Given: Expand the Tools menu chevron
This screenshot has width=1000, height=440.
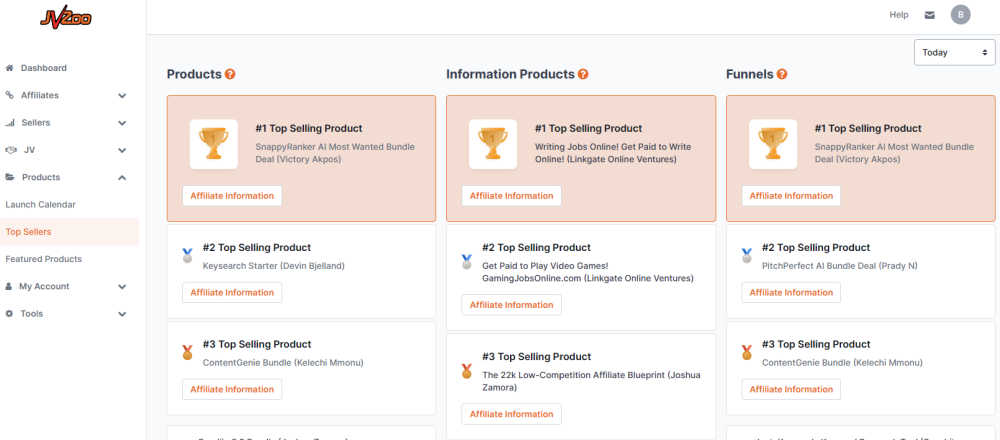Looking at the screenshot, I should pos(122,314).
